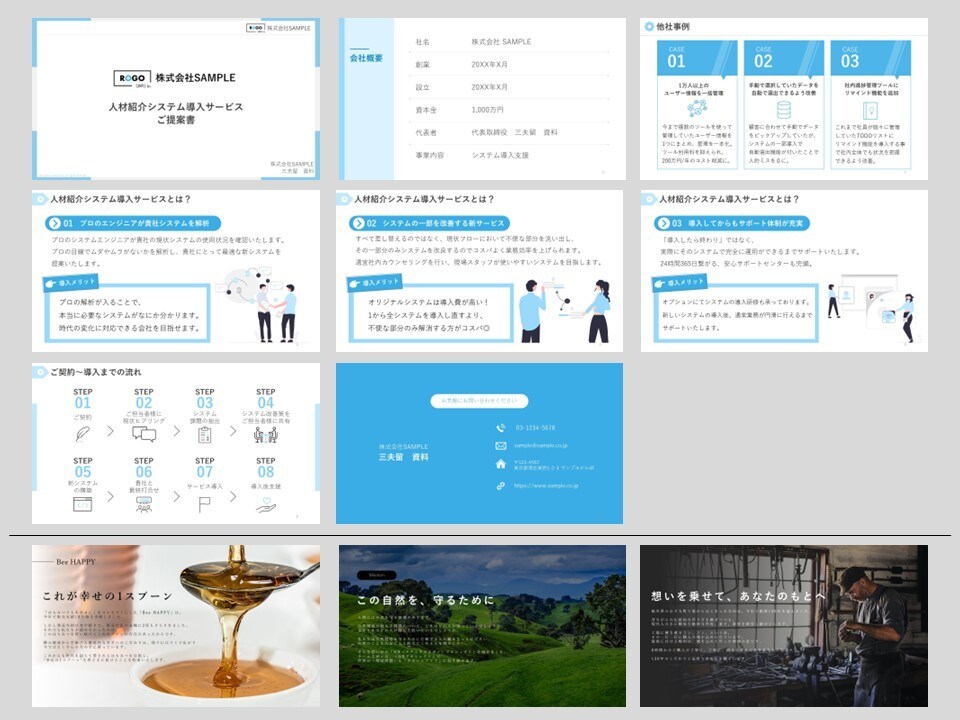Click the これが幸せの1スプーン headline
The width and height of the screenshot is (960, 720).
coord(108,596)
